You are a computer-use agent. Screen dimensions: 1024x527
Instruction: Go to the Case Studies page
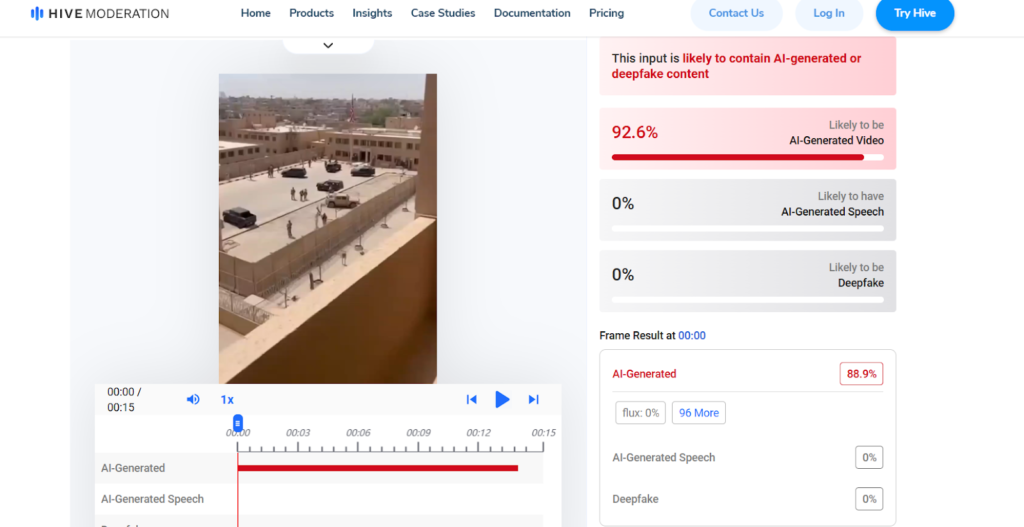click(443, 13)
